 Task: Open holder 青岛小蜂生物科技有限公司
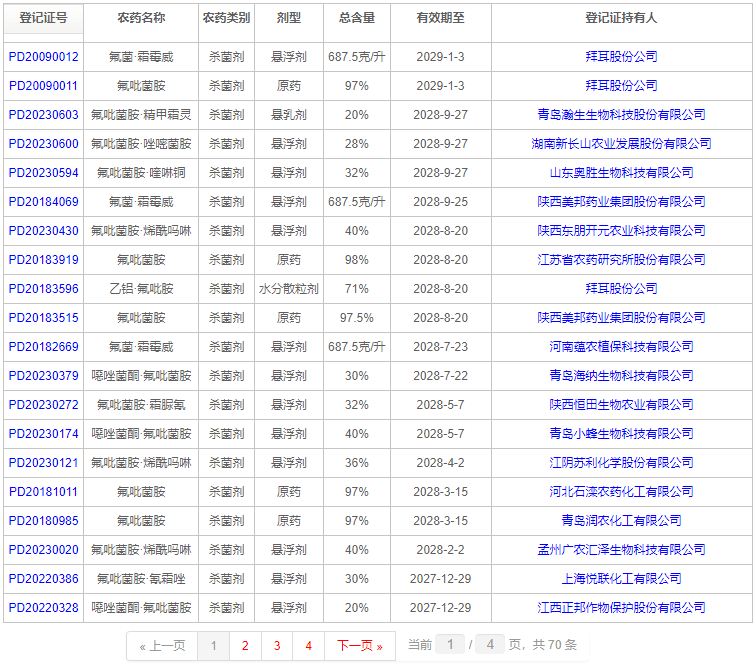[x=621, y=434]
